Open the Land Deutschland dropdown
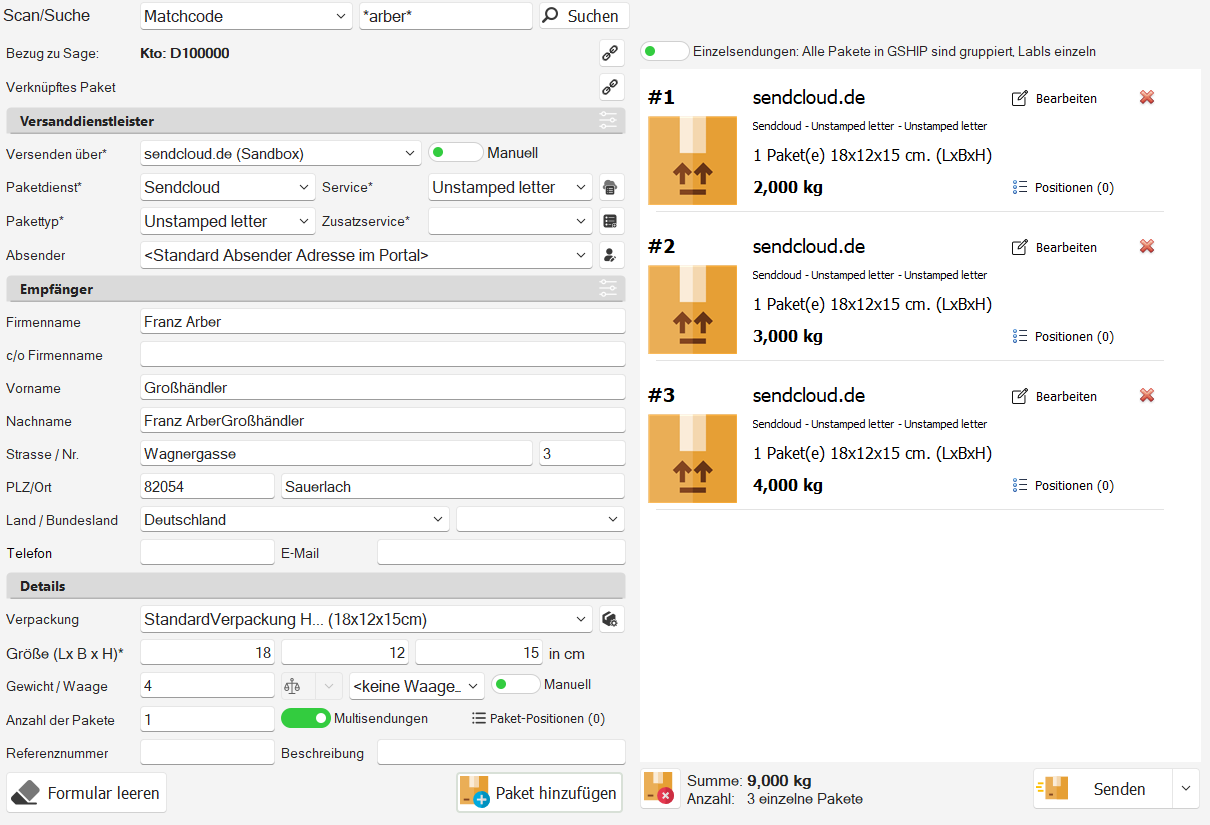Image resolution: width=1210 pixels, height=825 pixels. click(295, 520)
